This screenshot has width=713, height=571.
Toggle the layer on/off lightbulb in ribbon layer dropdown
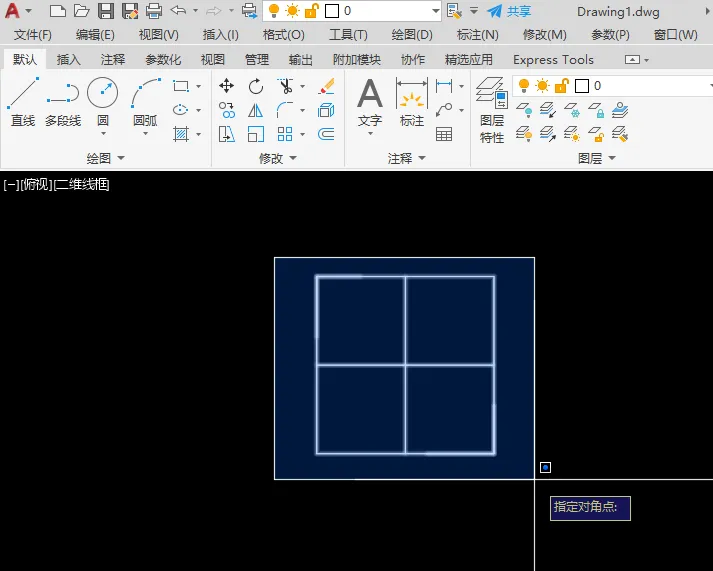pyautogui.click(x=524, y=85)
